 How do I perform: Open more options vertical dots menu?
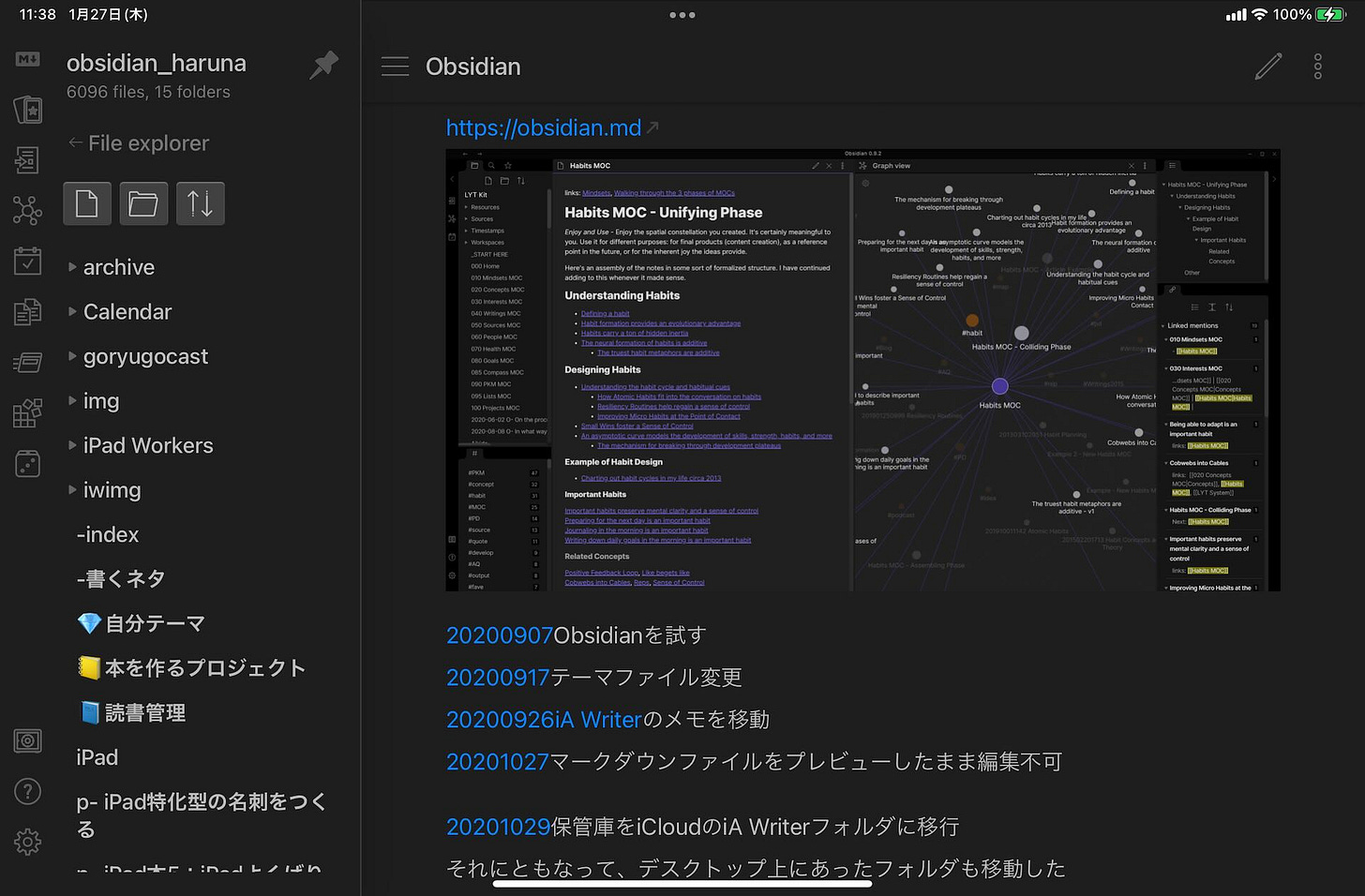(x=1318, y=67)
